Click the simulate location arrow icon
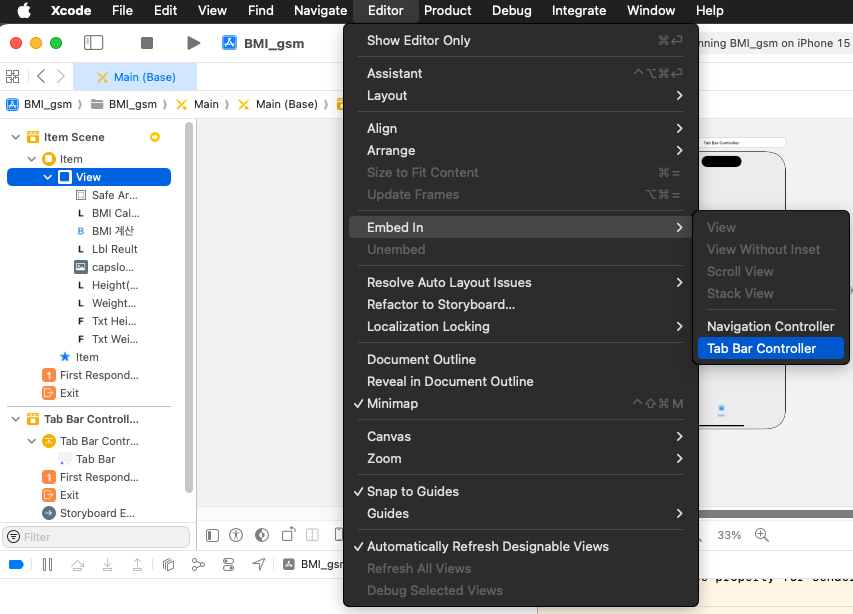 [x=259, y=565]
